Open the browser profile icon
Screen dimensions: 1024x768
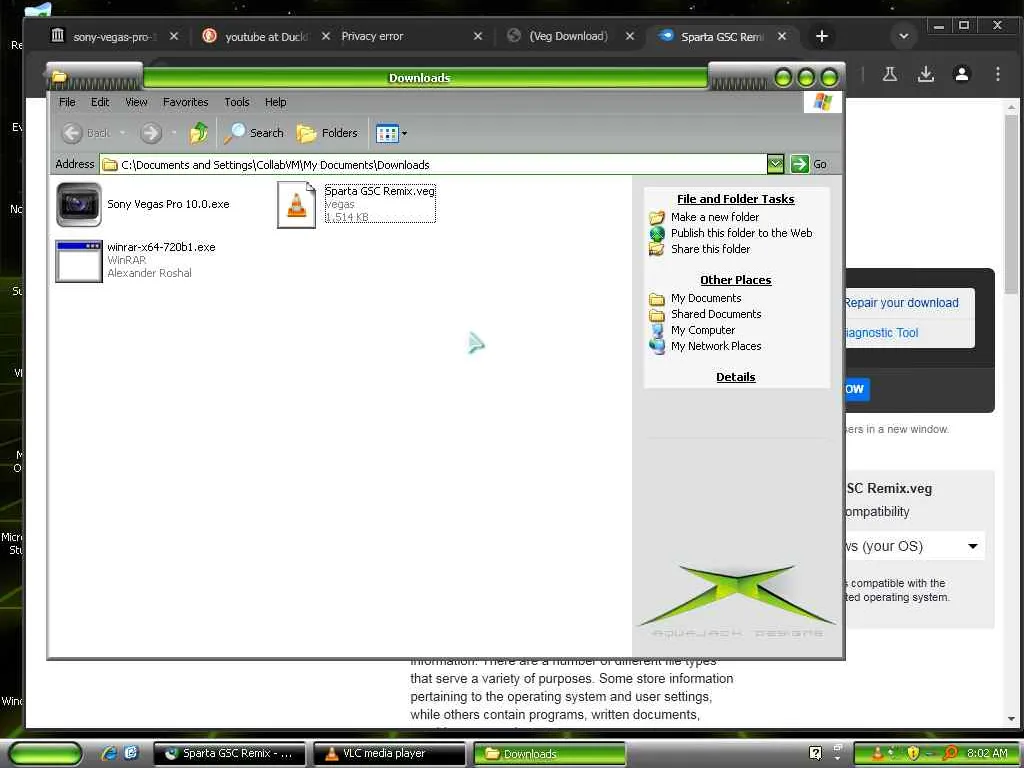[x=962, y=74]
